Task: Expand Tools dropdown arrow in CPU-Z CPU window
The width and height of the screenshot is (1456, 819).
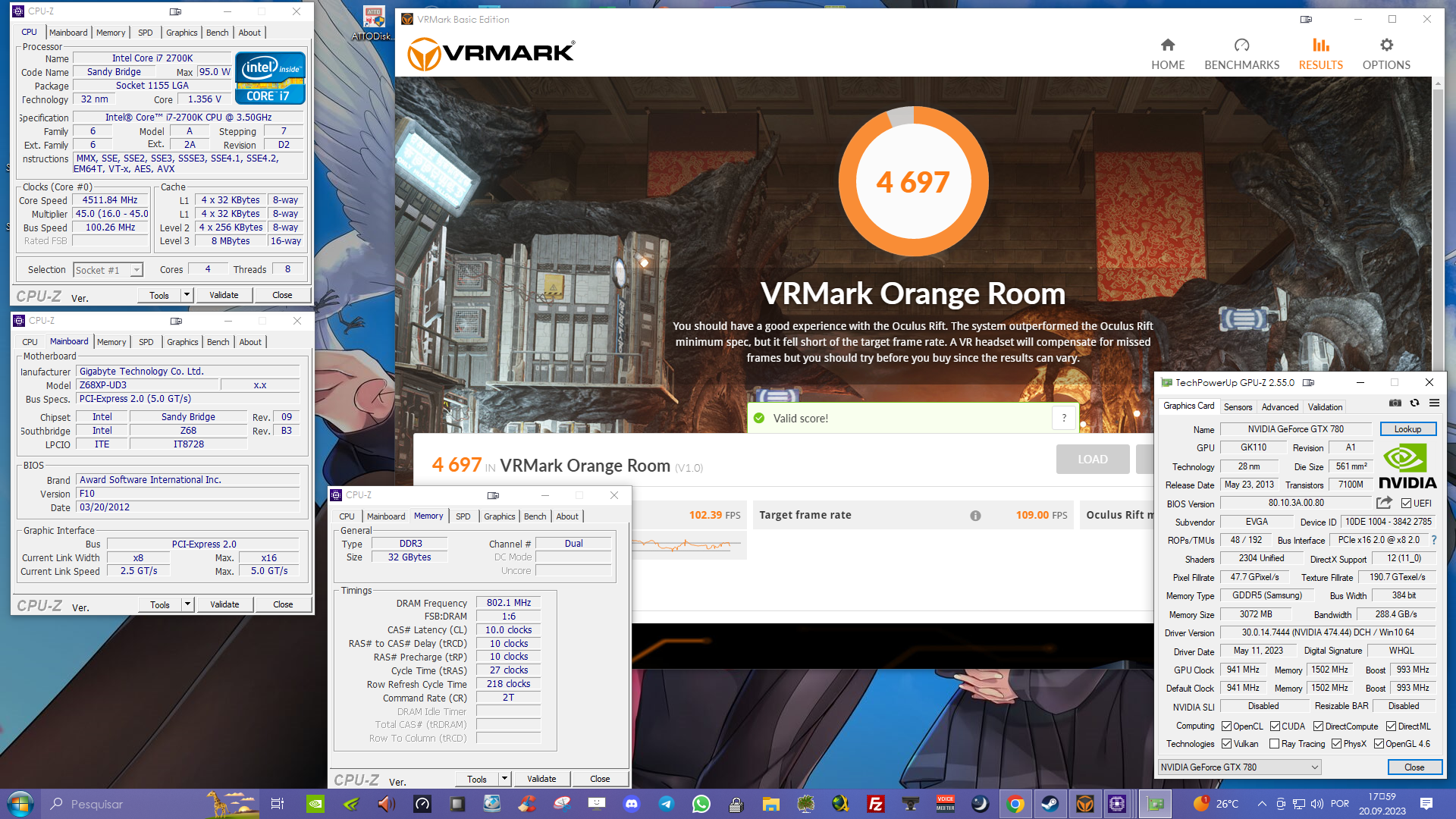Action: (187, 295)
